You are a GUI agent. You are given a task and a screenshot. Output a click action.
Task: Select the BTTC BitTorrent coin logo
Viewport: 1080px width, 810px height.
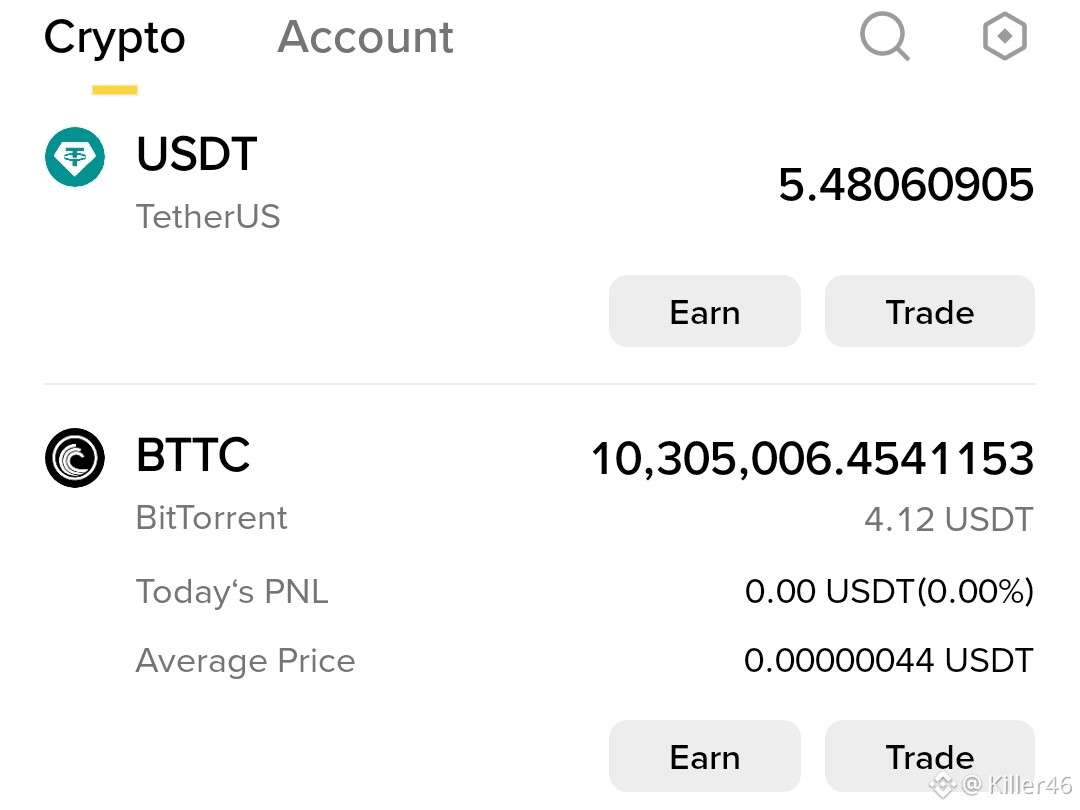pyautogui.click(x=75, y=457)
